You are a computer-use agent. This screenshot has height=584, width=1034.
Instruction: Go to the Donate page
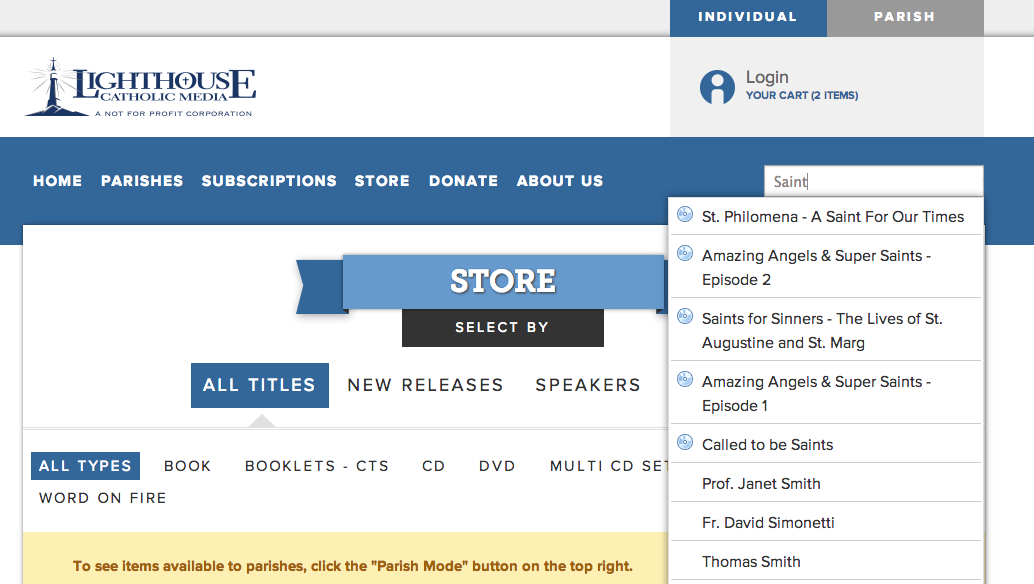463,181
